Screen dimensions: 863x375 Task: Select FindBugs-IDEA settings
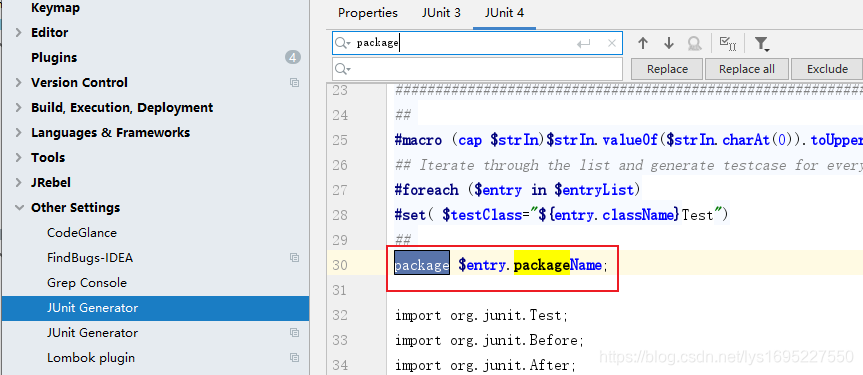tap(90, 258)
